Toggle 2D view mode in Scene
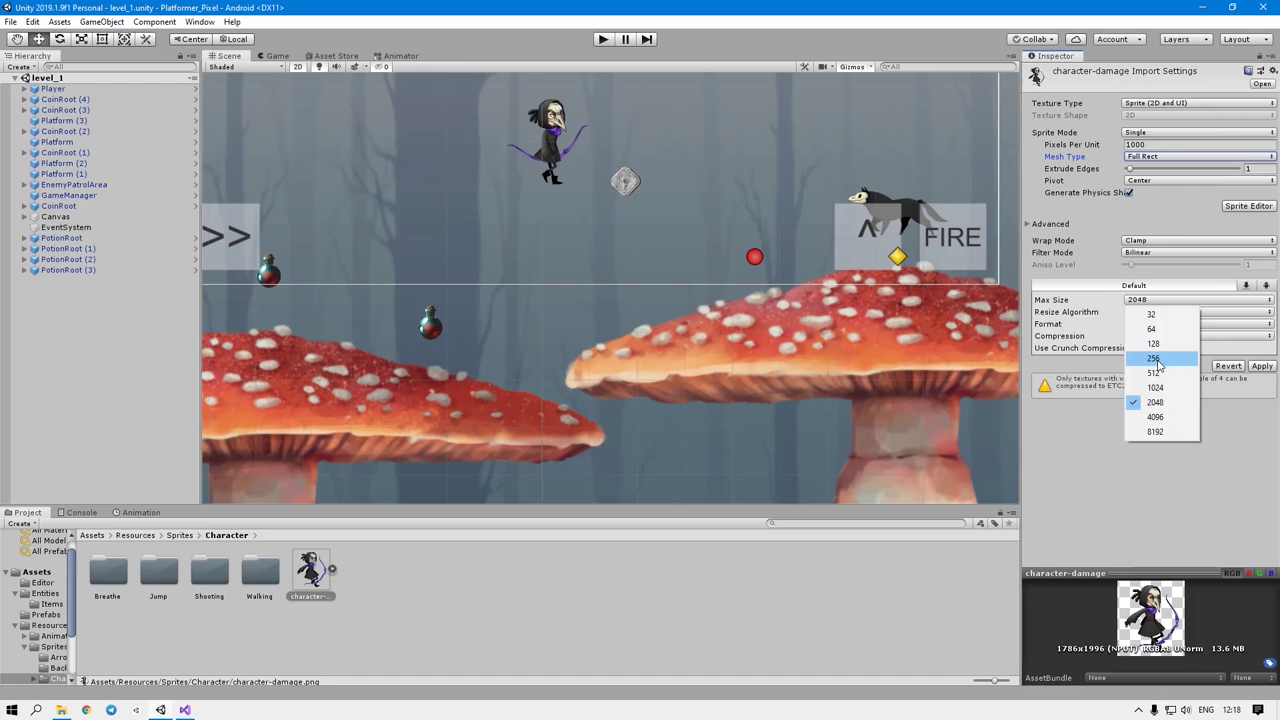1280x720 pixels. tap(297, 67)
